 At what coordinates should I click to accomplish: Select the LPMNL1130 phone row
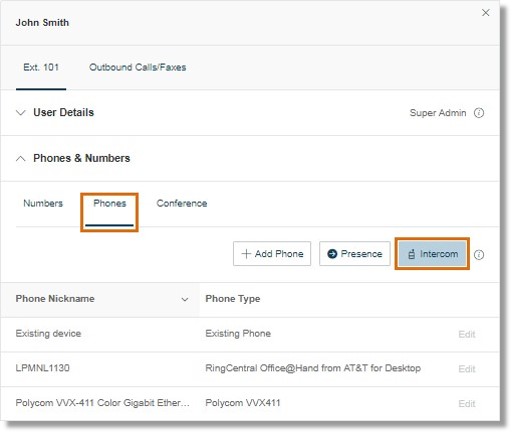[x=250, y=369]
